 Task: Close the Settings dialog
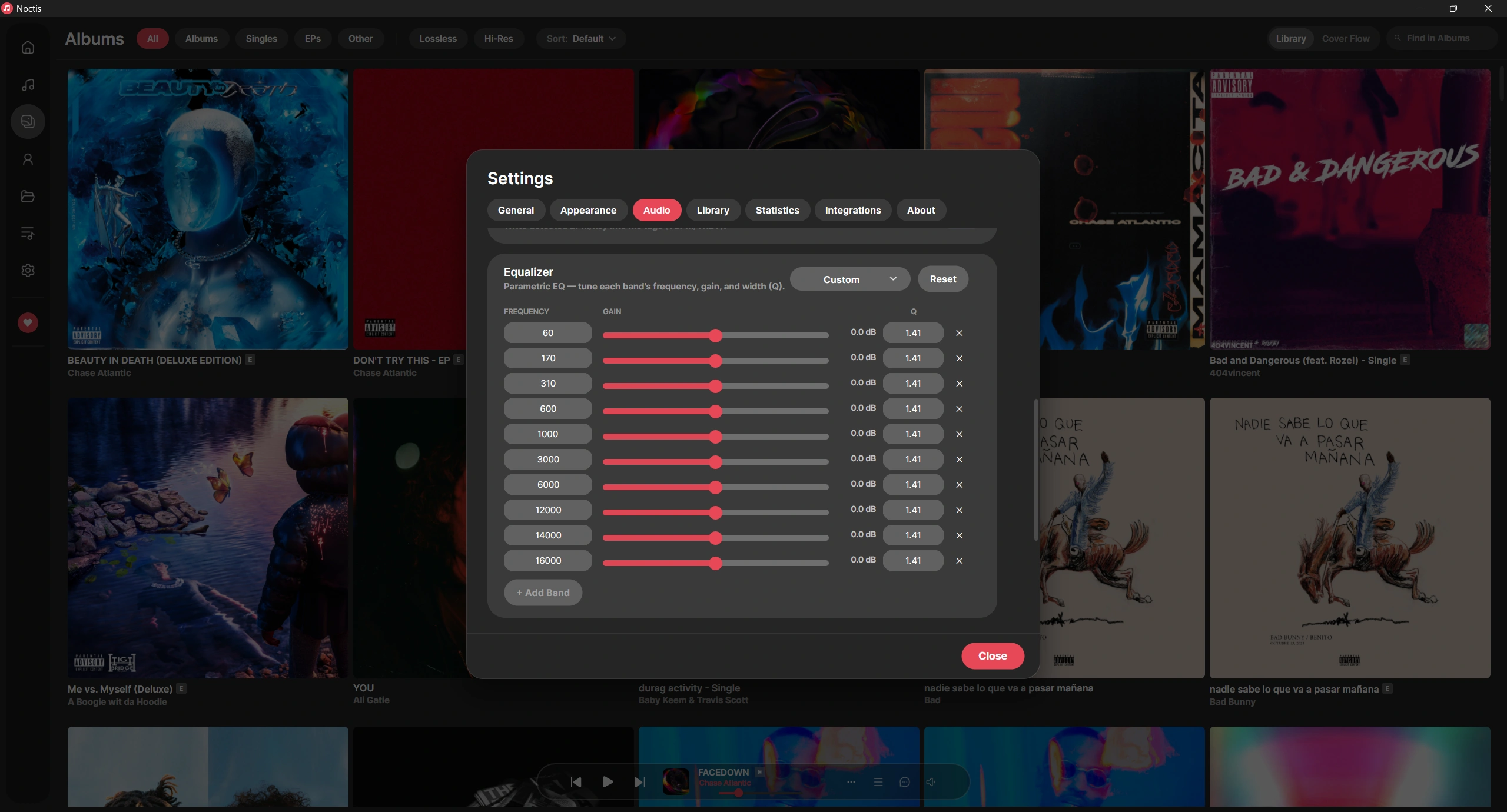[993, 656]
